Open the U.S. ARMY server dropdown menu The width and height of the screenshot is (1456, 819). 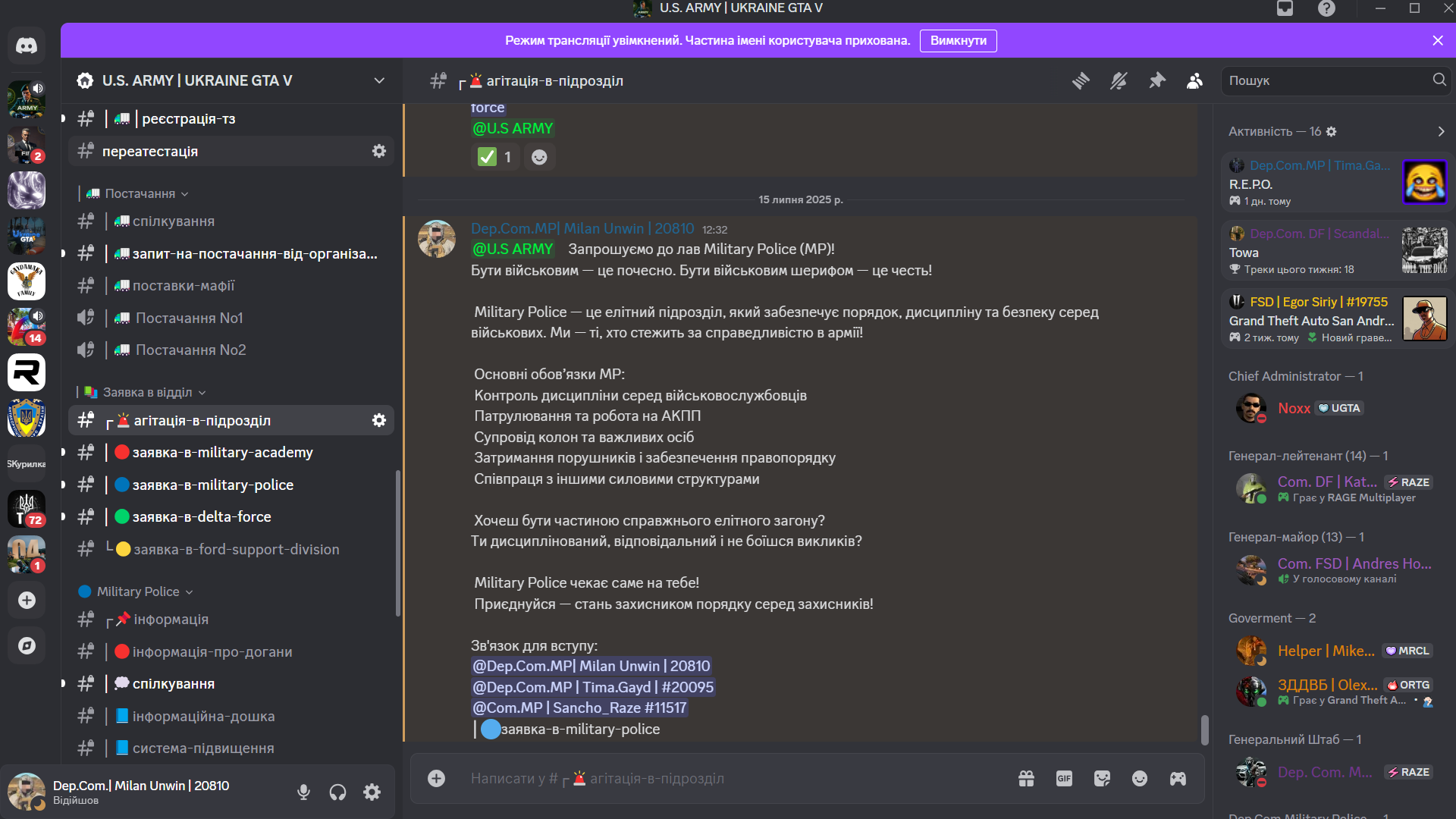[379, 80]
